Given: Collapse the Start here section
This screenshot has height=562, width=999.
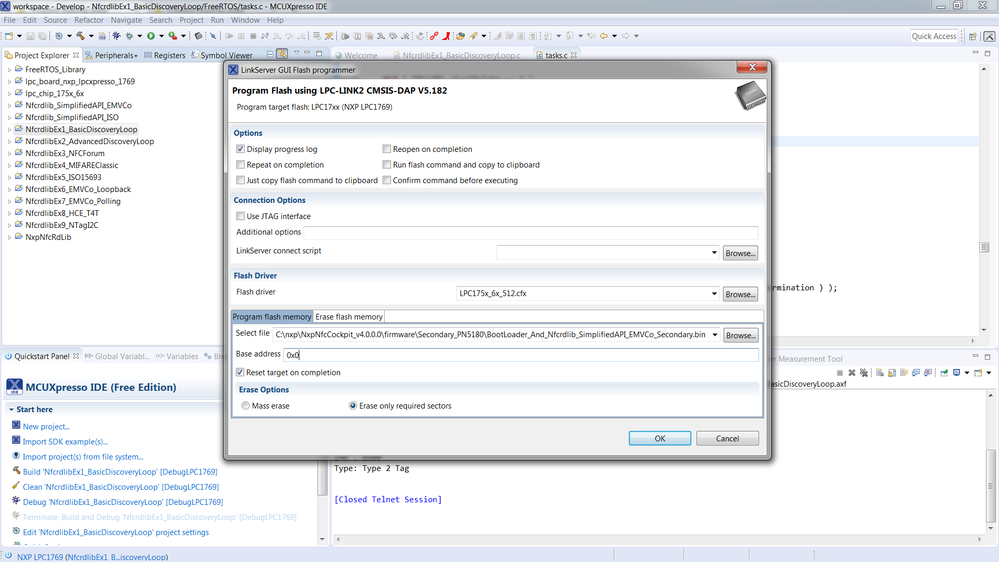Looking at the screenshot, I should (x=11, y=410).
